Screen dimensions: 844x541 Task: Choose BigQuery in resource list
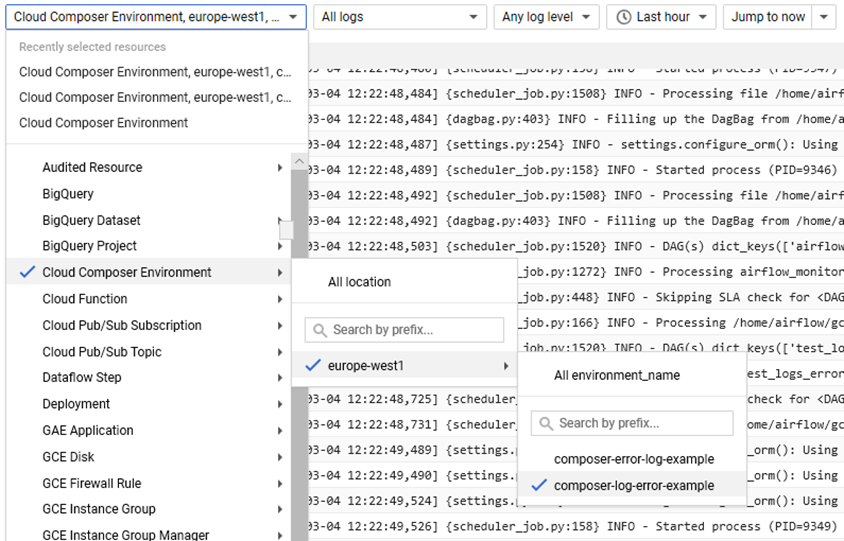(68, 194)
